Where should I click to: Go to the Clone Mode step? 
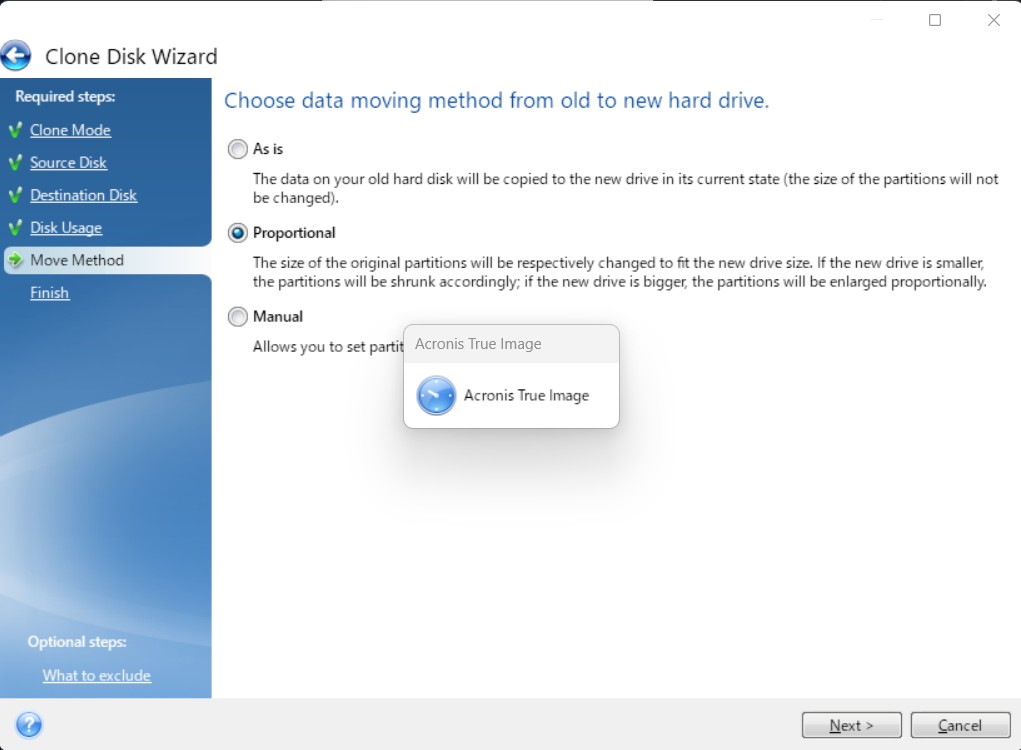[x=70, y=130]
